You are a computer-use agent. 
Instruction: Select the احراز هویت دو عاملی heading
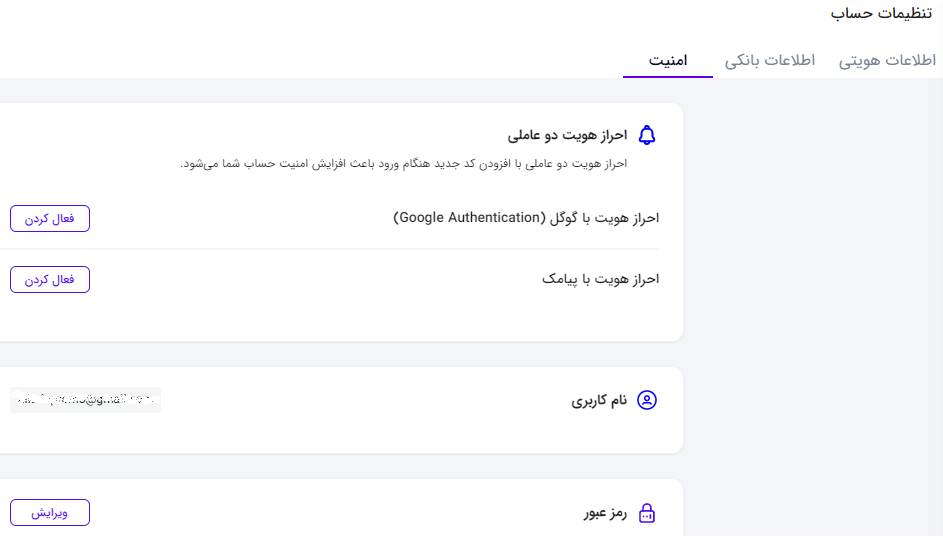pyautogui.click(x=567, y=135)
